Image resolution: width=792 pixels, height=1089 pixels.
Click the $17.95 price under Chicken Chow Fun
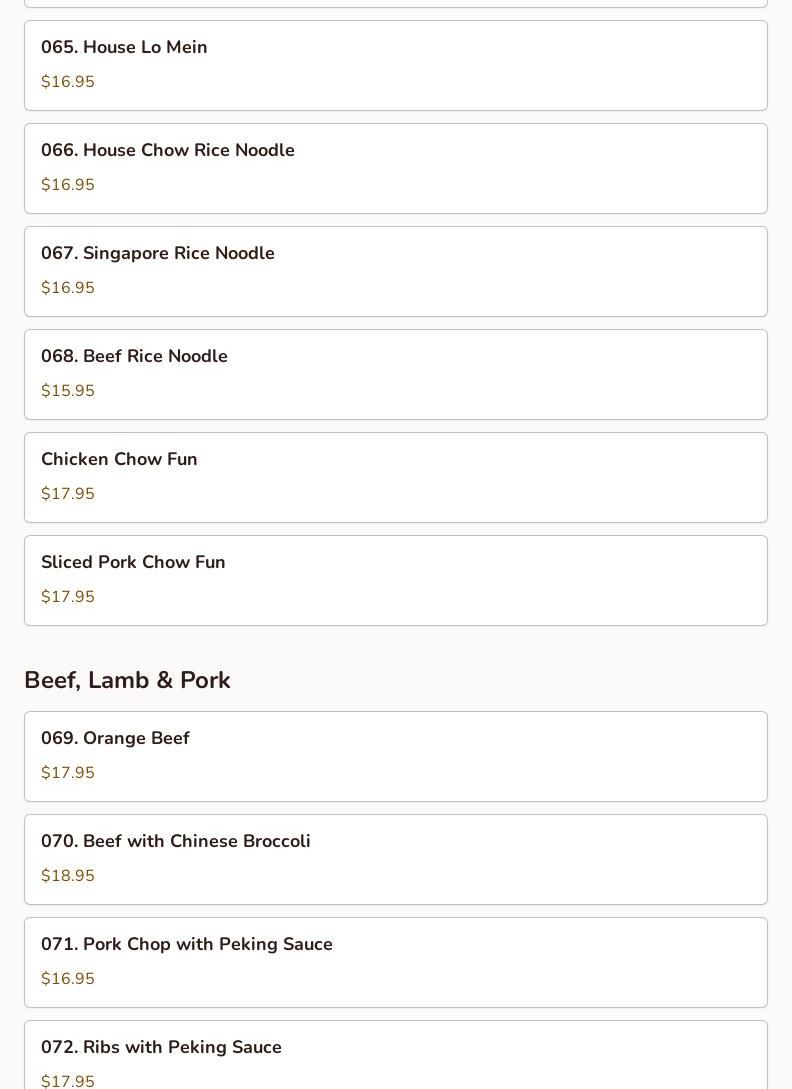[x=67, y=493]
